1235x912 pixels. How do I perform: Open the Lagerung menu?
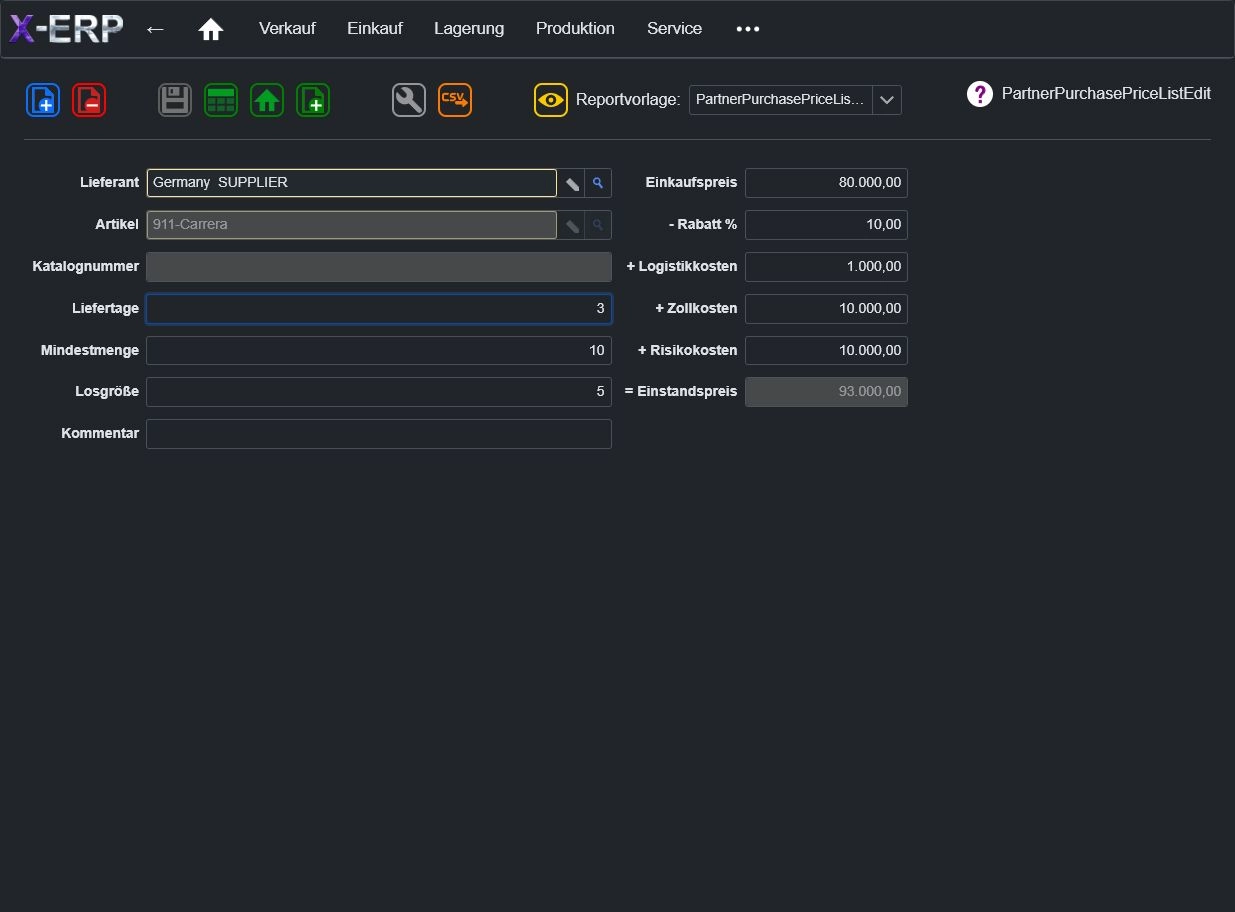[469, 29]
